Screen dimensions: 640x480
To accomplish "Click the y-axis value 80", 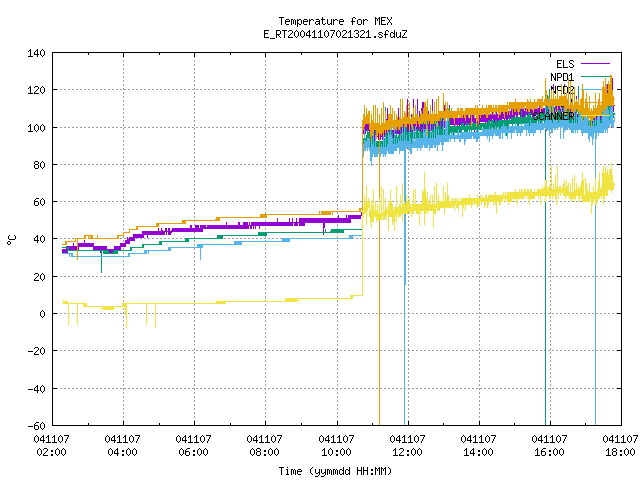I will tap(39, 165).
